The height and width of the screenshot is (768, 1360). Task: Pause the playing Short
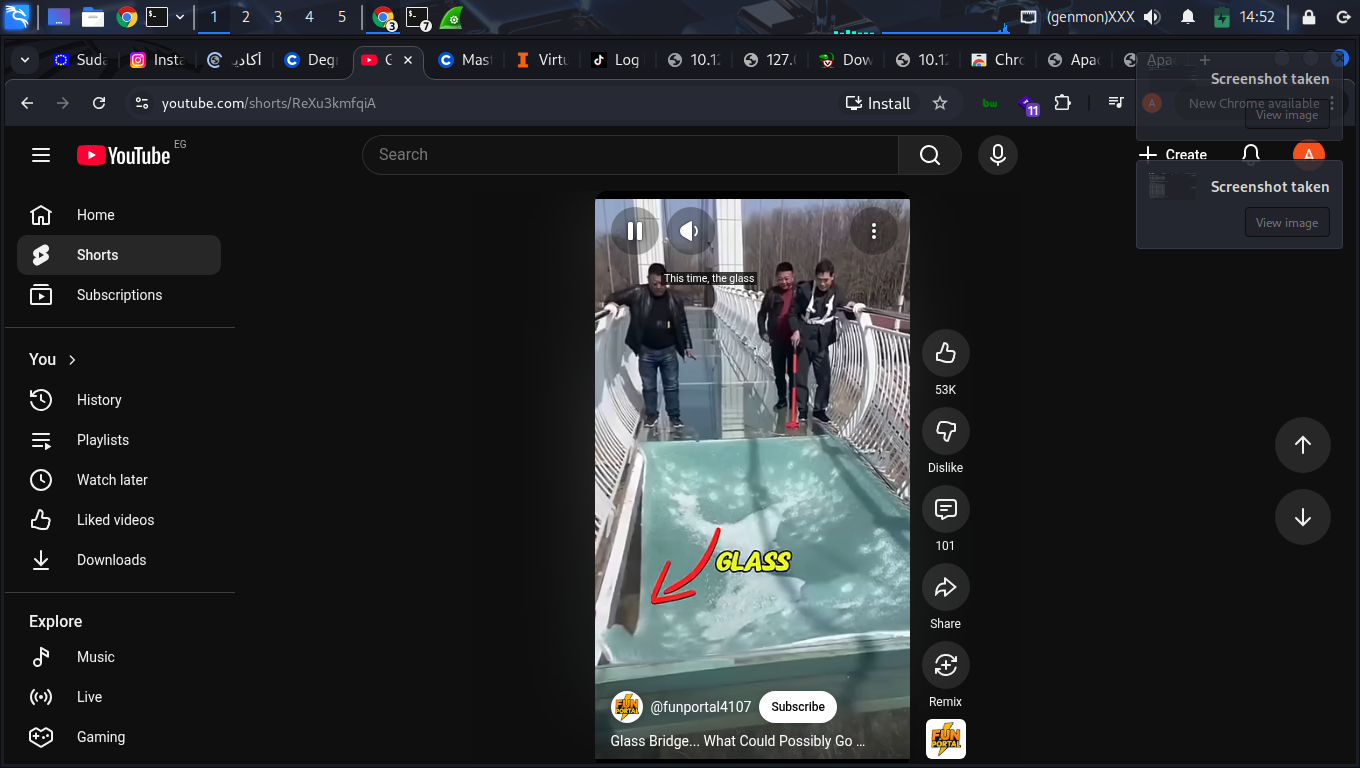click(635, 231)
